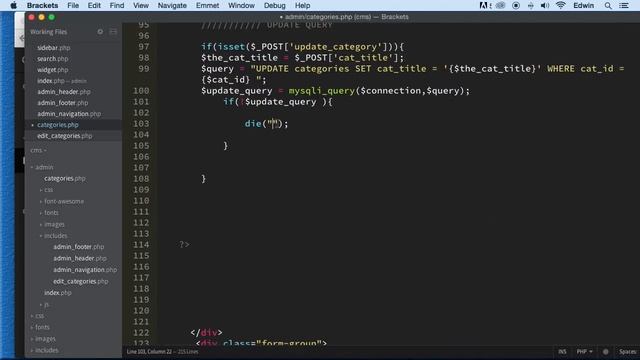Open admin_navigation.php in Working Files
This screenshot has height=360, width=640.
69,114
